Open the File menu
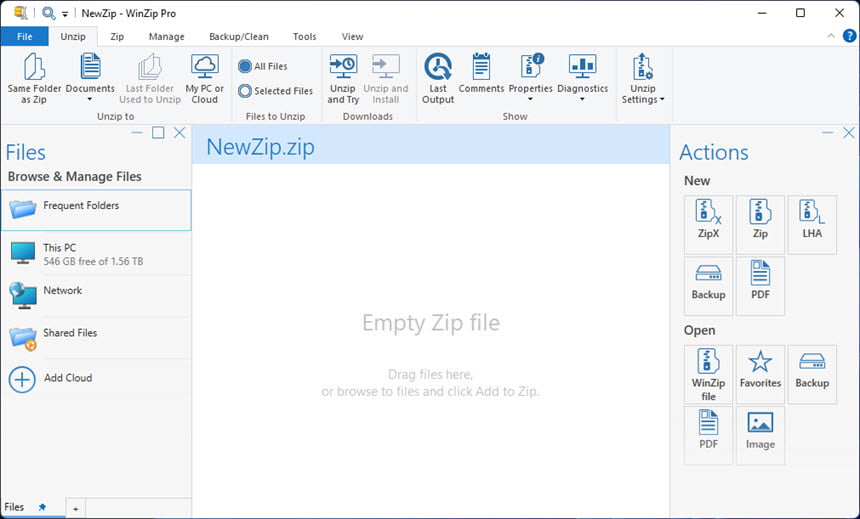Screen dimensions: 860x519 (25, 37)
